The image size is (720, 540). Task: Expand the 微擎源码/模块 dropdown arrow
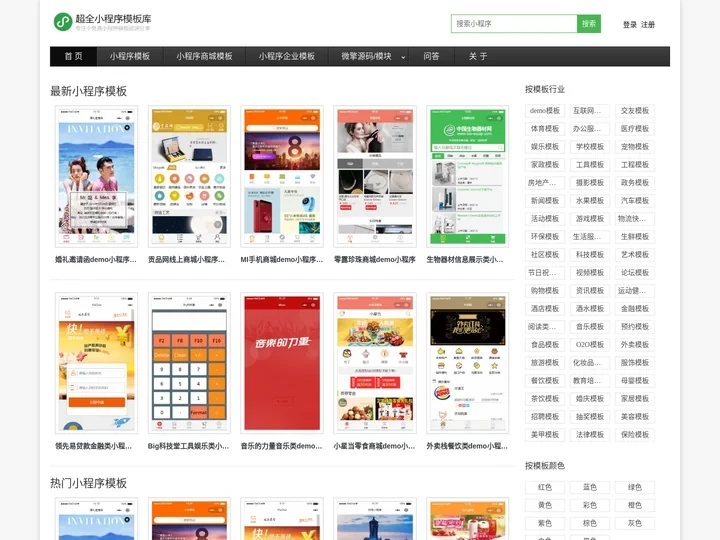[403, 57]
